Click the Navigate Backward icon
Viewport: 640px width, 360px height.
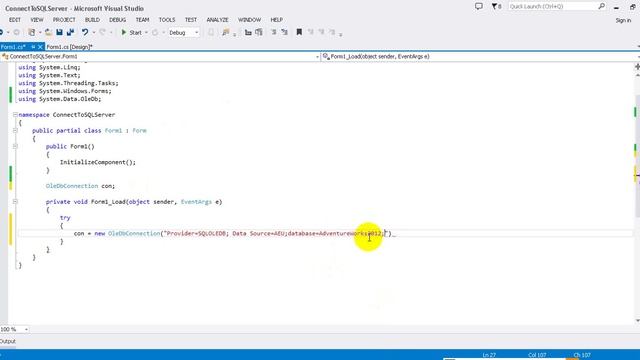click(x=2, y=32)
